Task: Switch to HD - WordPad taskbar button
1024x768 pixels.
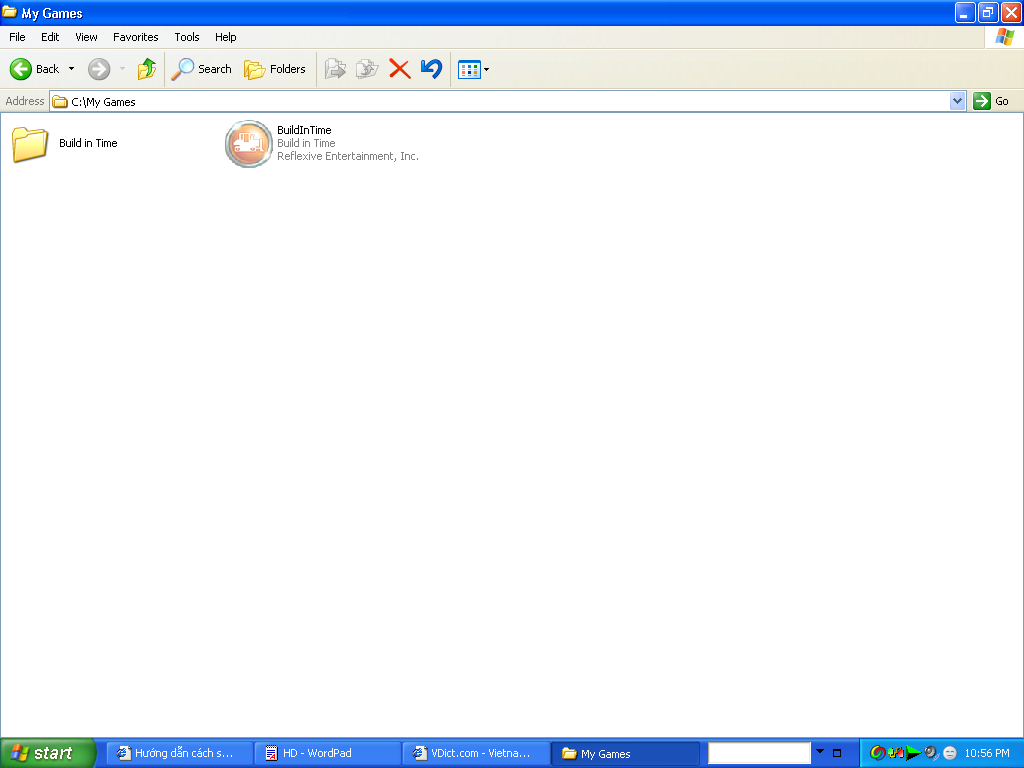Action: point(327,753)
